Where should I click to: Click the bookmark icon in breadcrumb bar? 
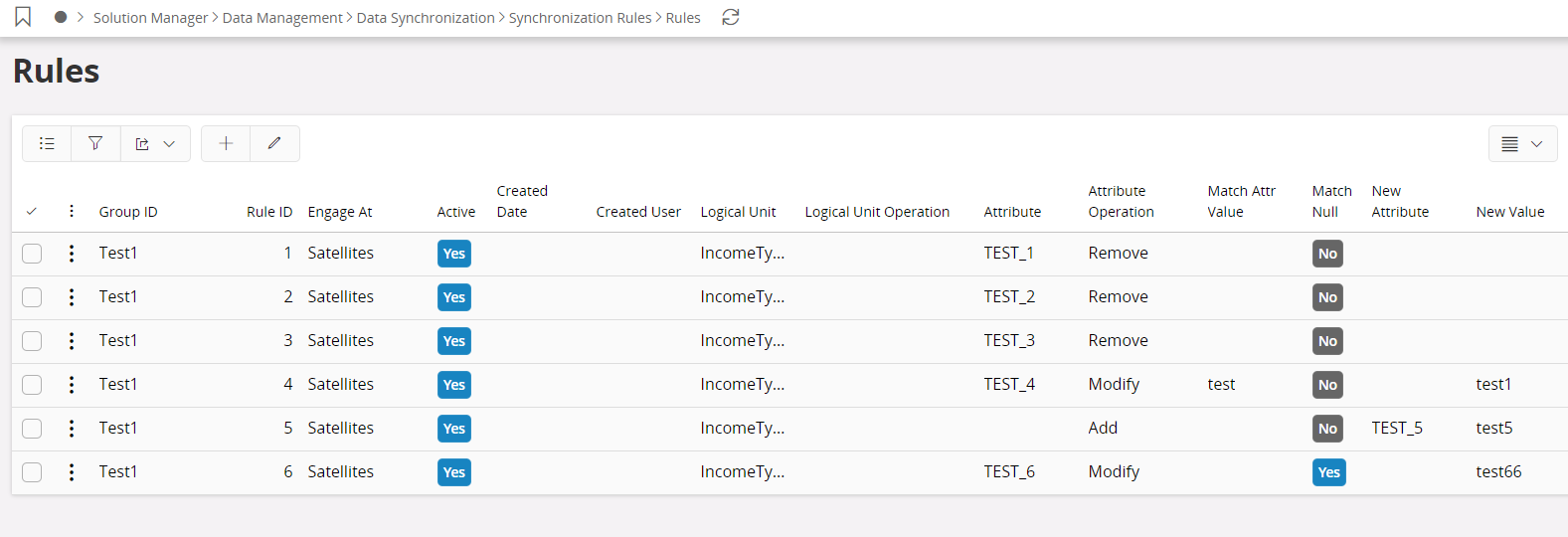pos(23,17)
